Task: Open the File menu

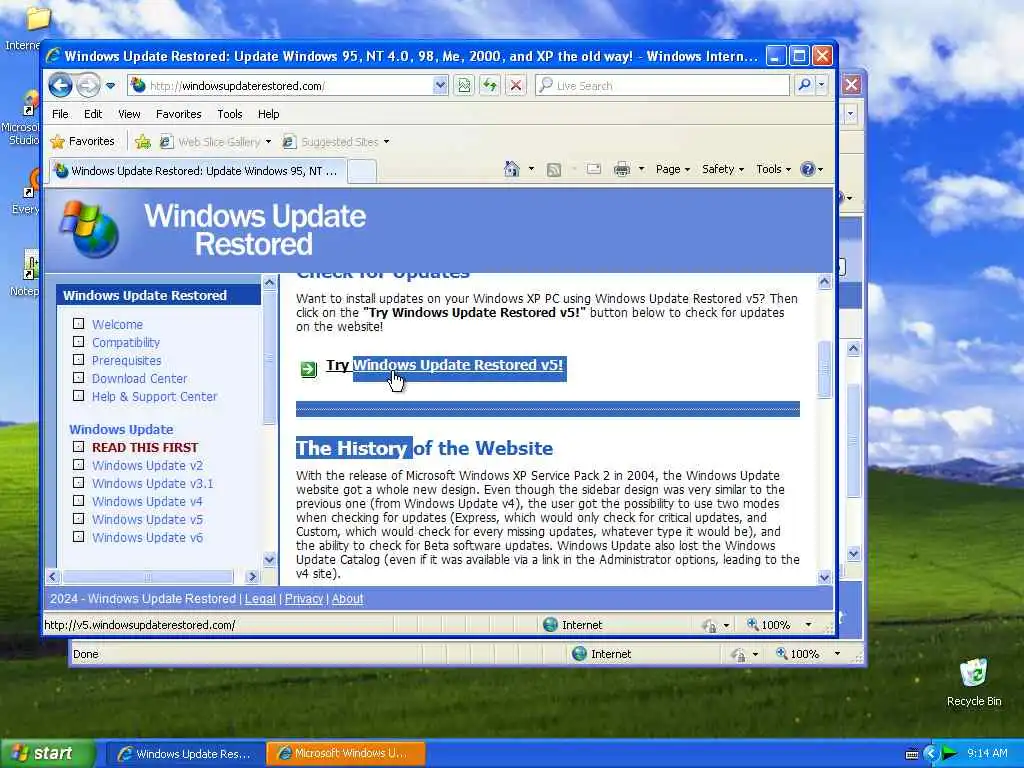Action: click(60, 114)
